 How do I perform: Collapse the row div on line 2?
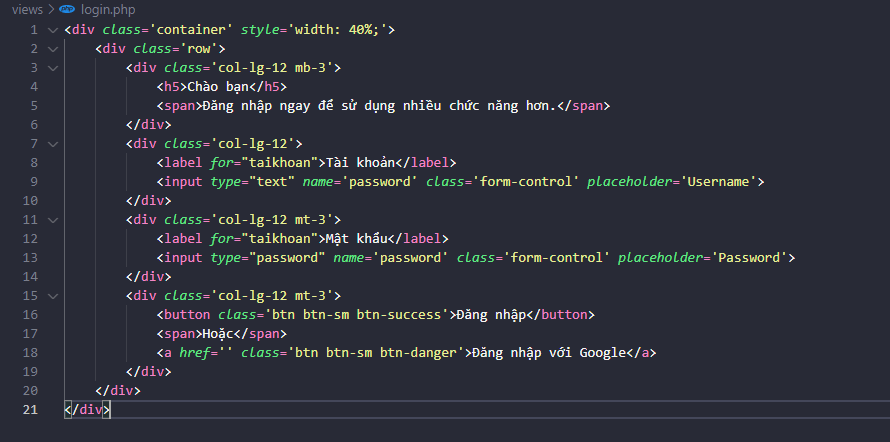point(52,48)
